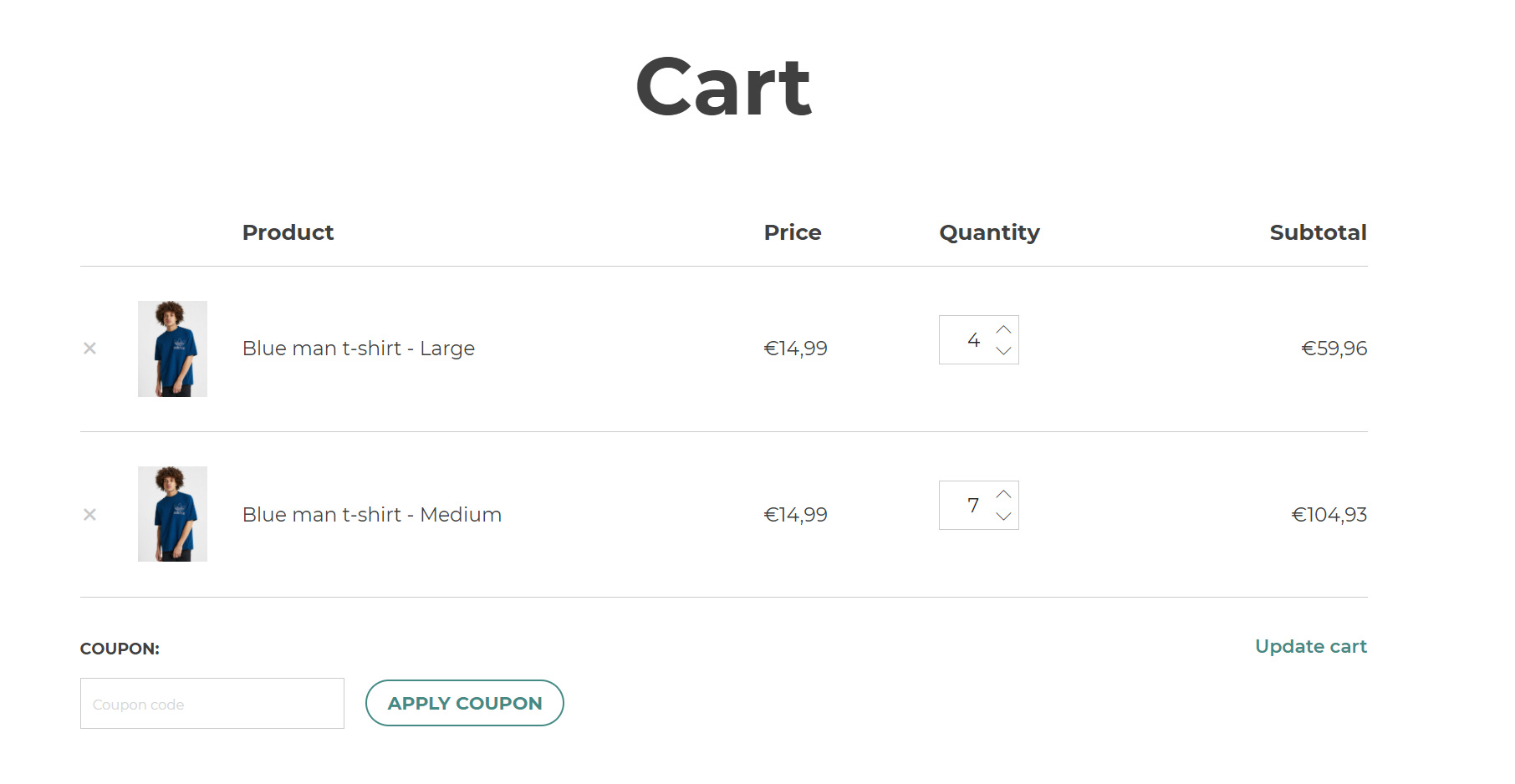Click the Product column header

coord(288,232)
